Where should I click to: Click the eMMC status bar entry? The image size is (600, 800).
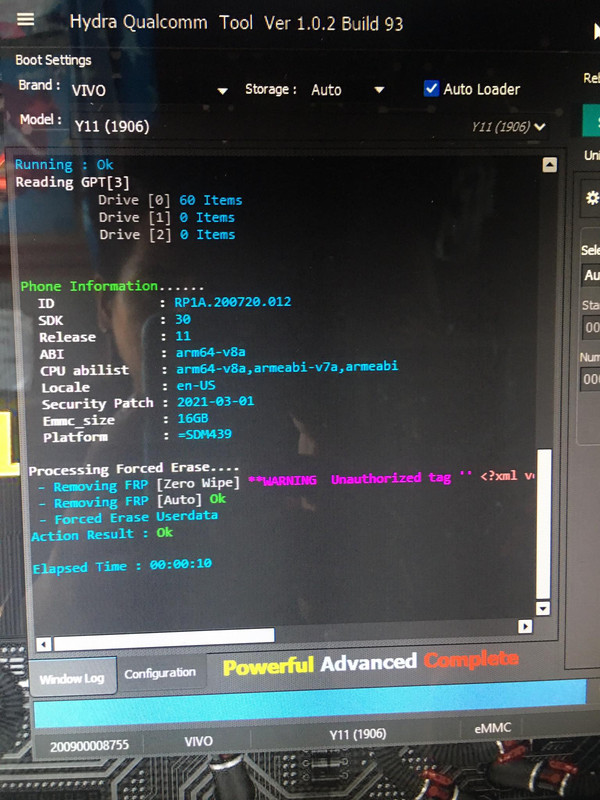coord(492,728)
